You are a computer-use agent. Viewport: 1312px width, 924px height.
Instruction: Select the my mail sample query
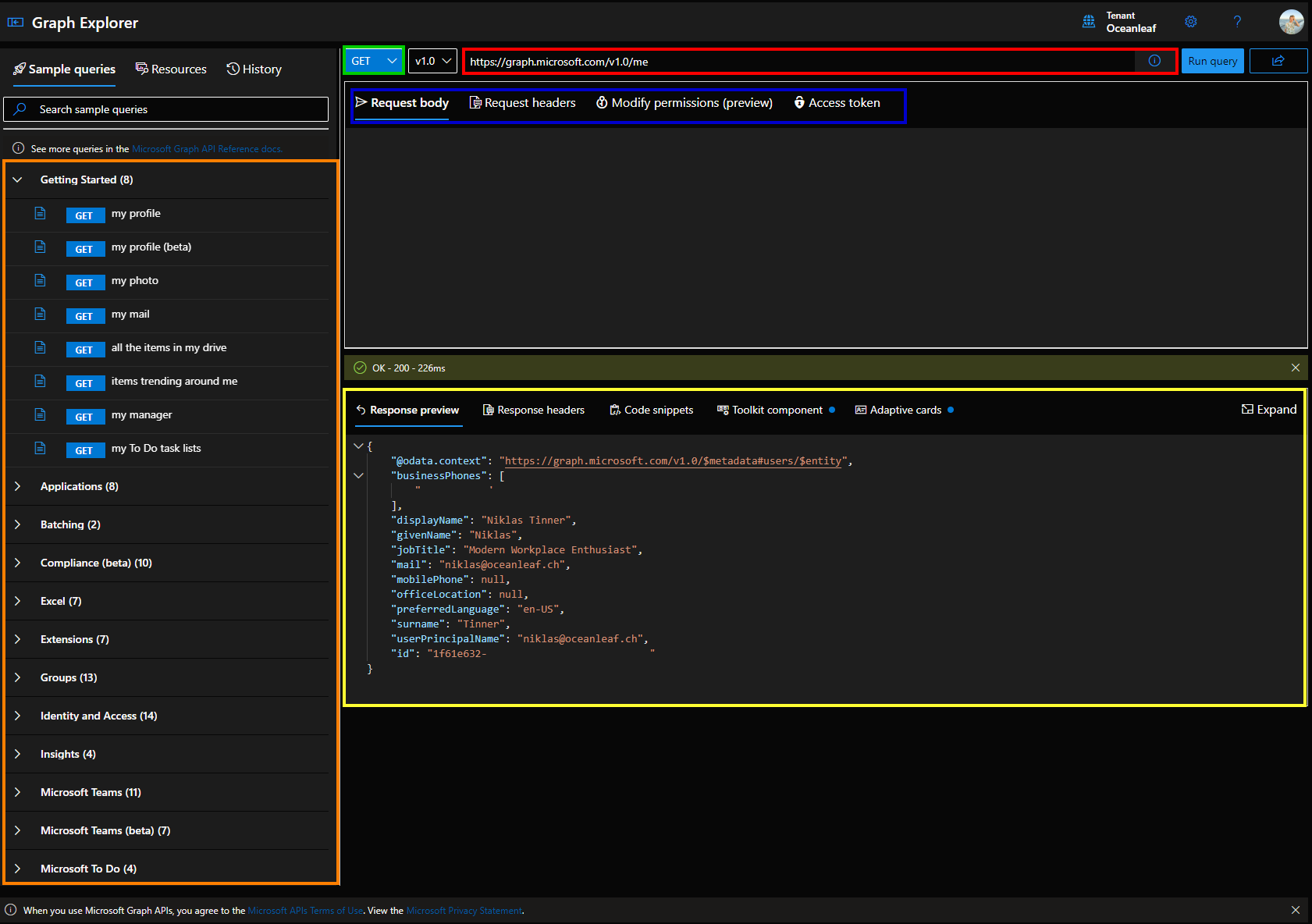[167, 315]
